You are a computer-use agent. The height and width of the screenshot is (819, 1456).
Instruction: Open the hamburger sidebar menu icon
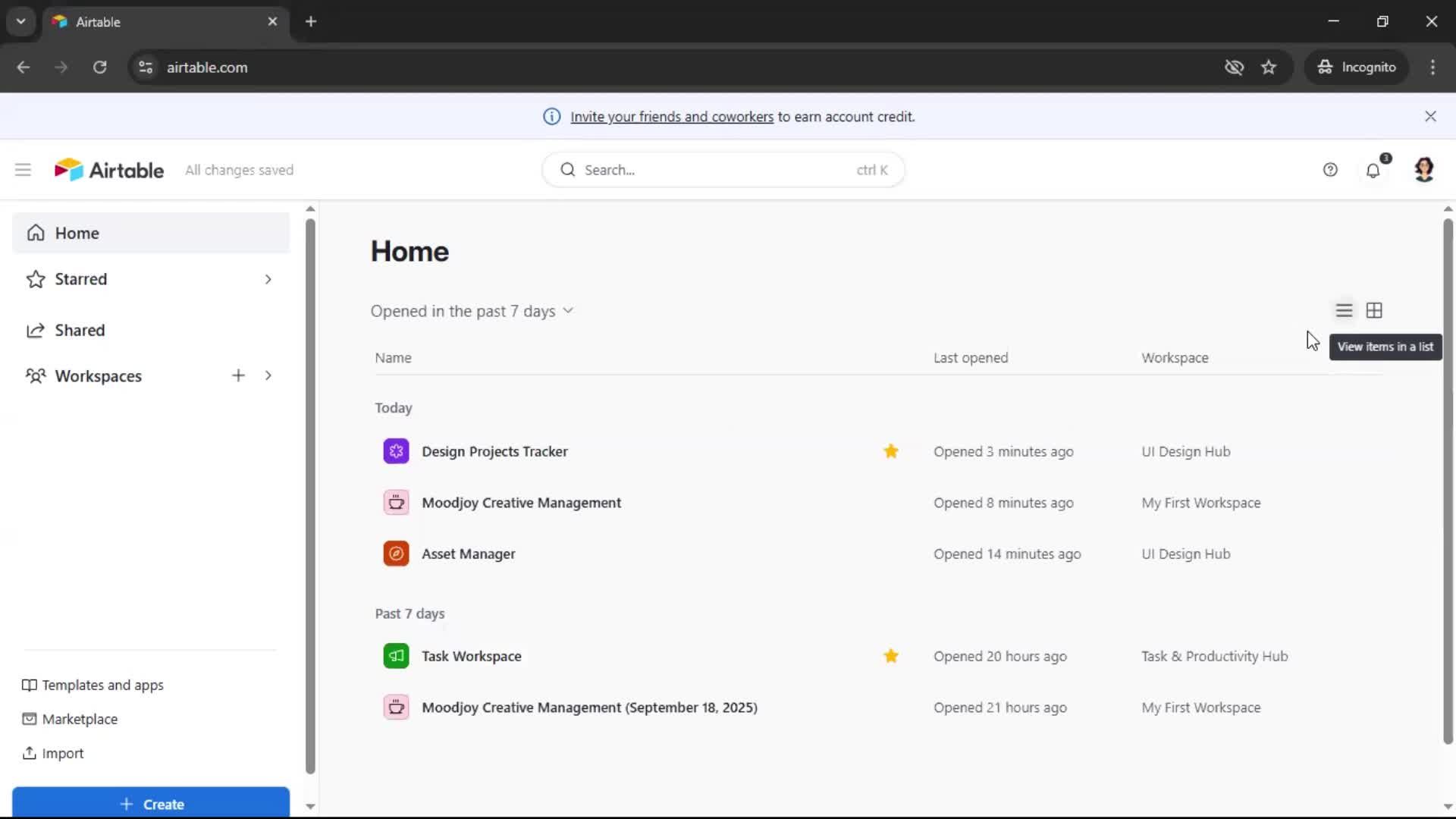click(23, 170)
